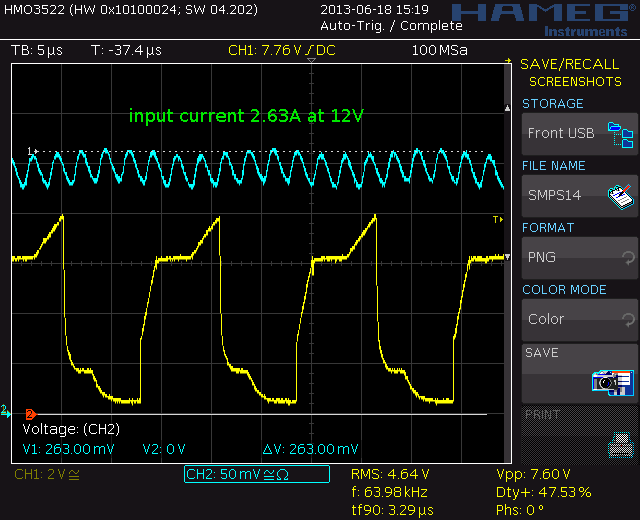This screenshot has height=520, width=640.
Task: Select the Front USB storage button
Action: [x=579, y=134]
